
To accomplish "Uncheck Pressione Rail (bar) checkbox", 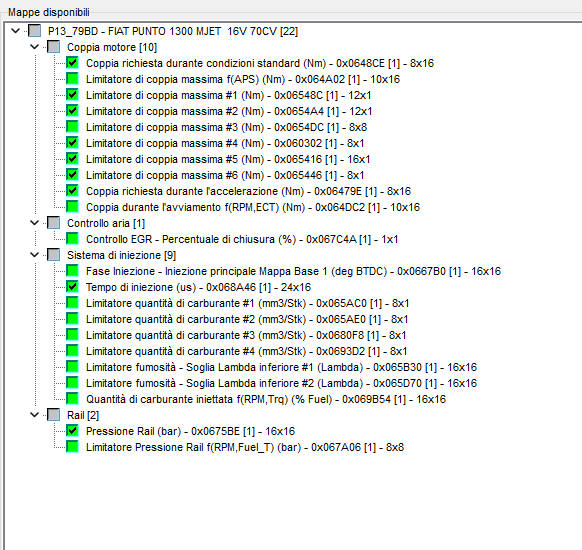I will pyautogui.click(x=72, y=430).
